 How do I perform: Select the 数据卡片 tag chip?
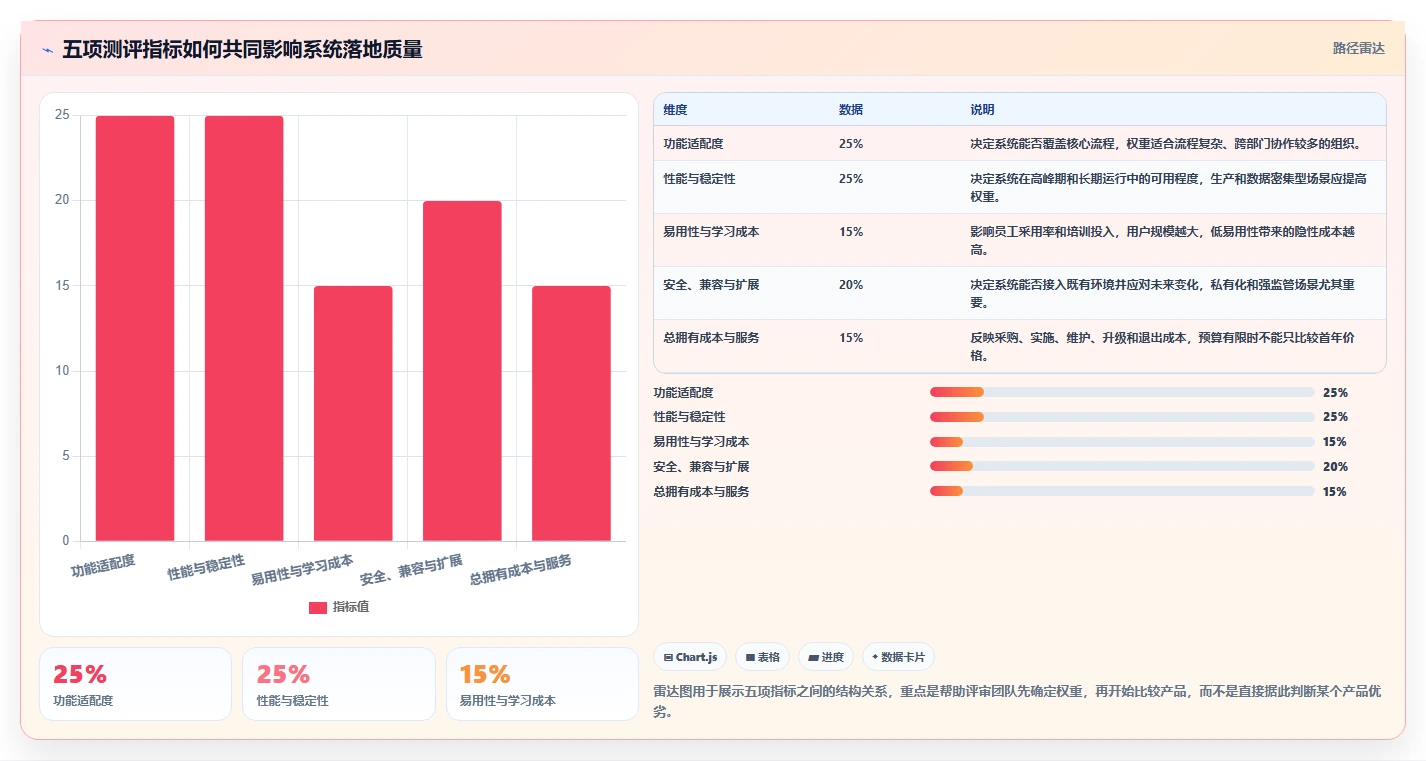pyautogui.click(x=898, y=657)
